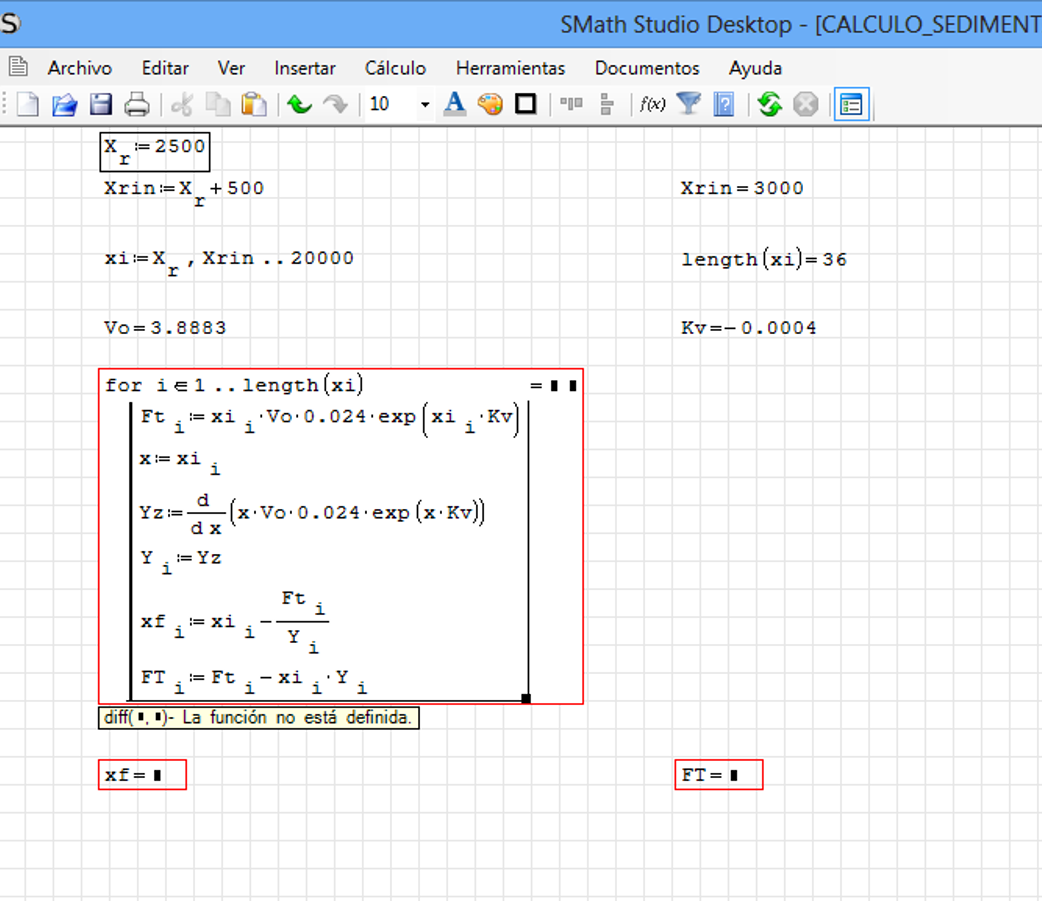Open the Archivo menu
Viewport: 1042px width, 901px height.
click(x=80, y=68)
